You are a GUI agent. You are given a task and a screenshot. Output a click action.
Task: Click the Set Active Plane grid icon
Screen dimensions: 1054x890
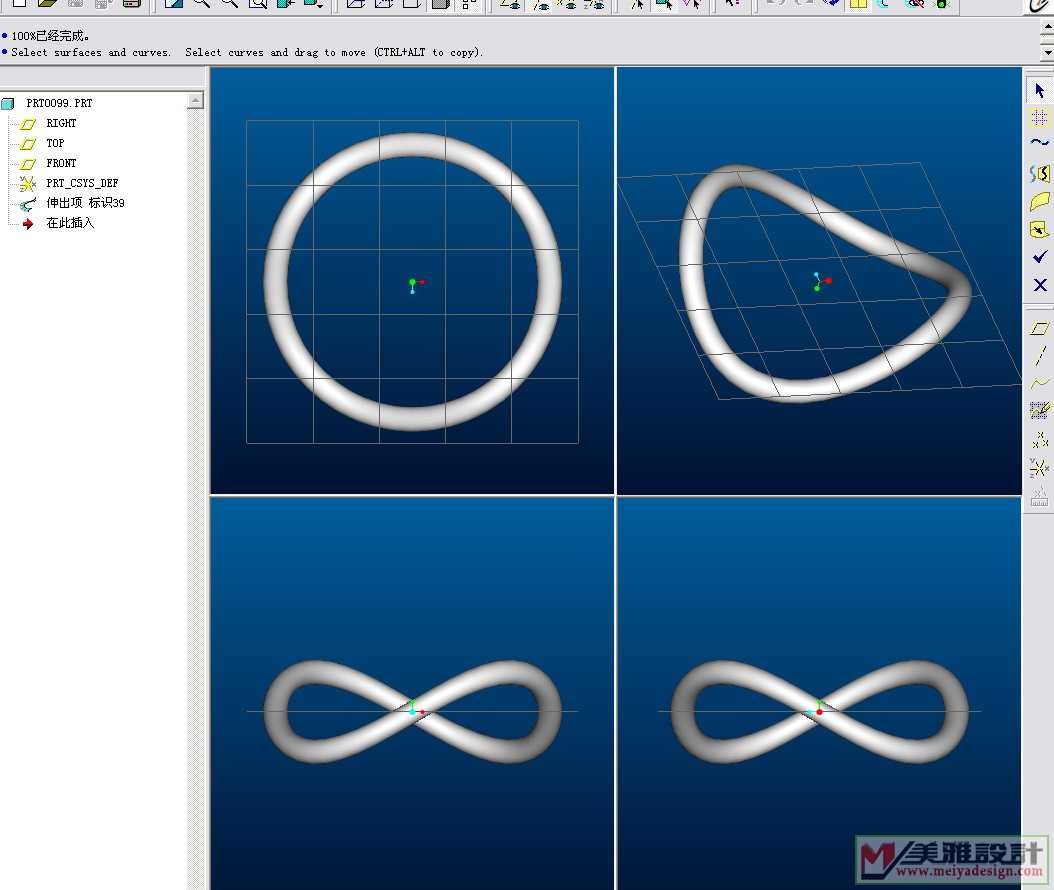pyautogui.click(x=1039, y=118)
